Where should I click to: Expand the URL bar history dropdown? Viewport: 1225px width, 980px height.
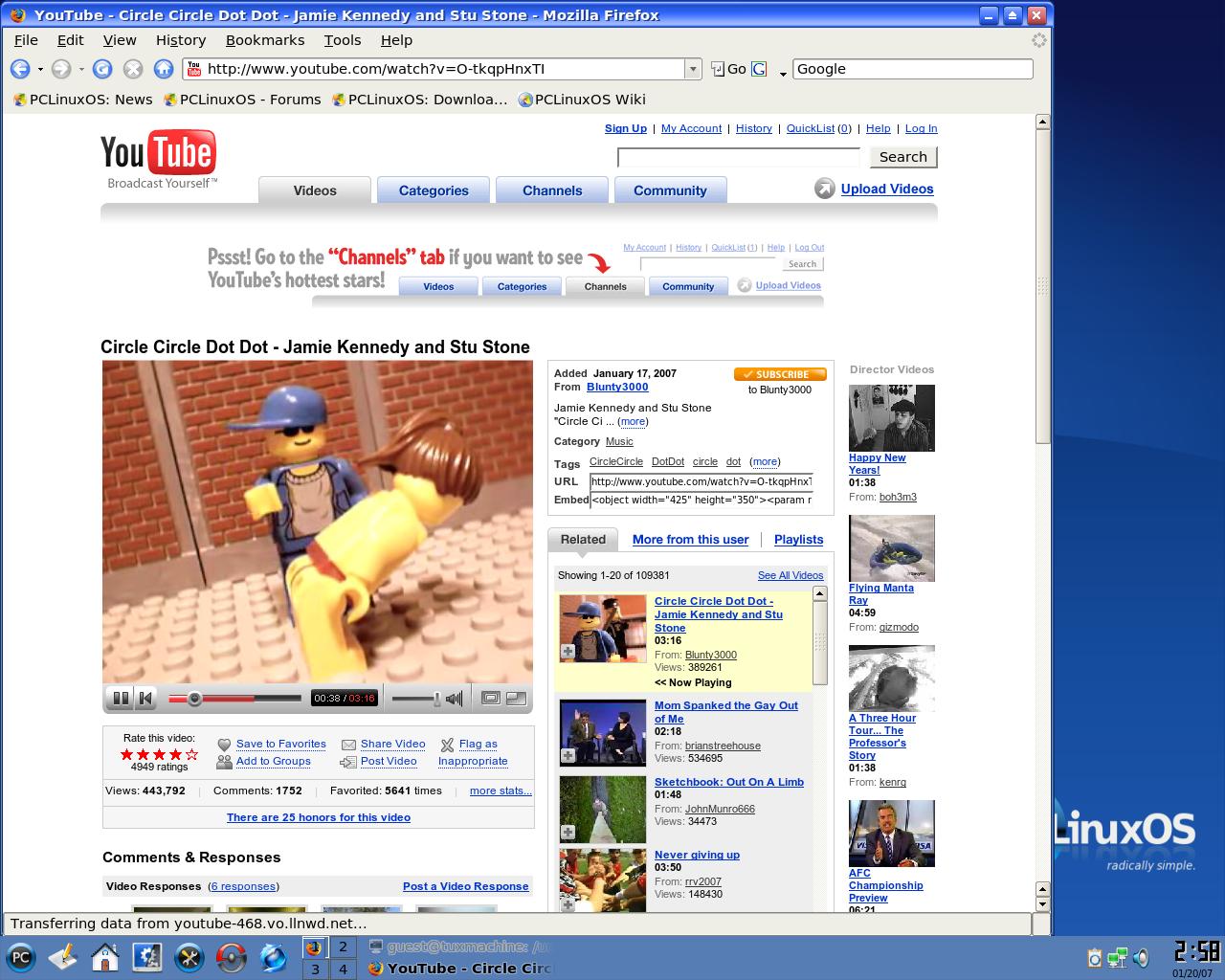tap(693, 69)
